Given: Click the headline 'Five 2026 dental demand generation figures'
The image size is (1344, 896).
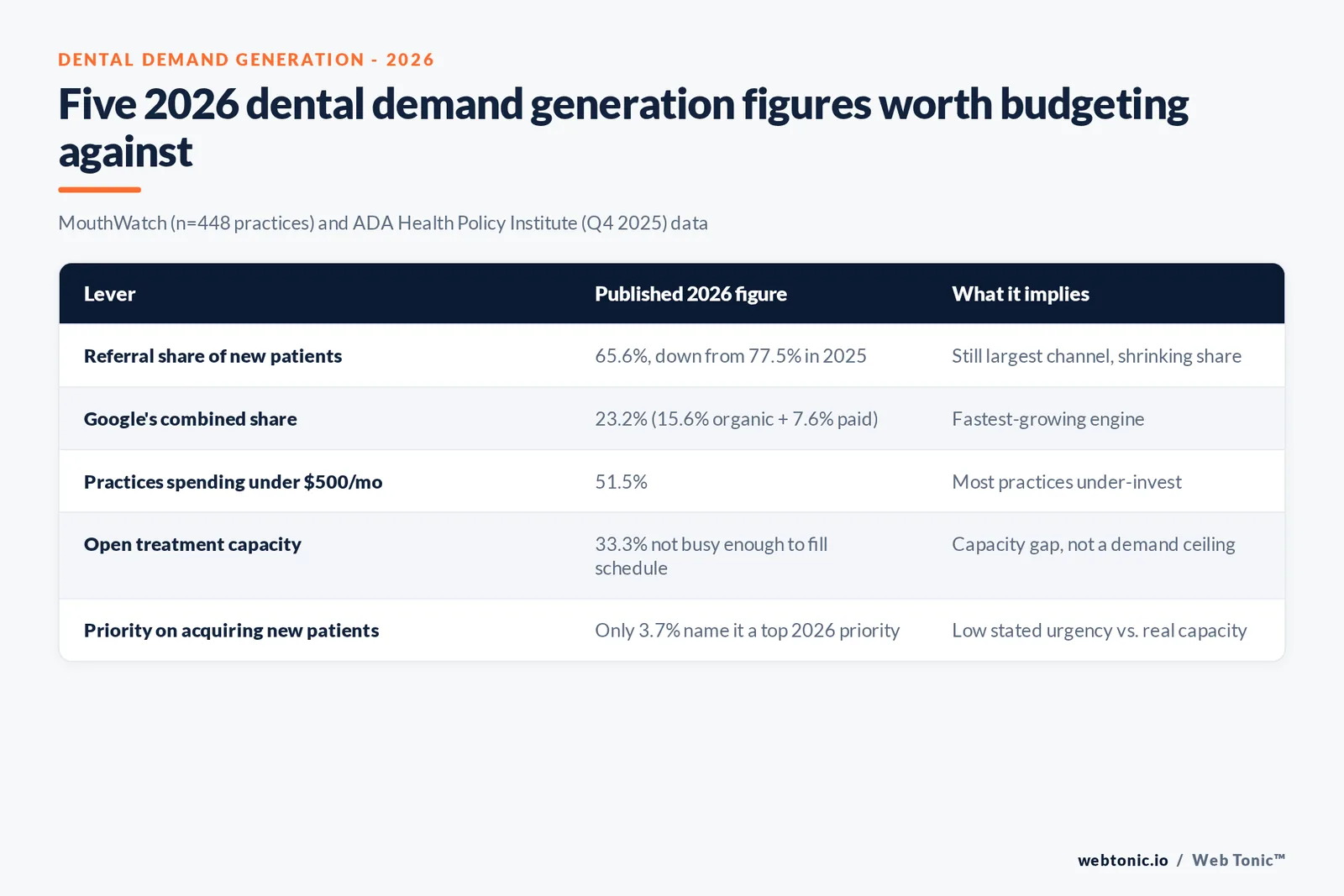Looking at the screenshot, I should click(x=623, y=128).
